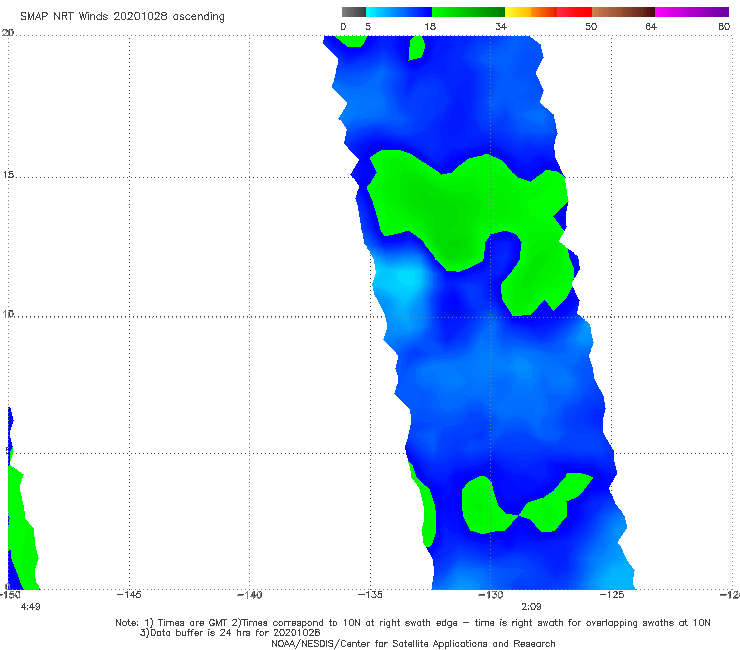The width and height of the screenshot is (740, 650).
Task: Click the color bar label '34'
Action: click(501, 27)
